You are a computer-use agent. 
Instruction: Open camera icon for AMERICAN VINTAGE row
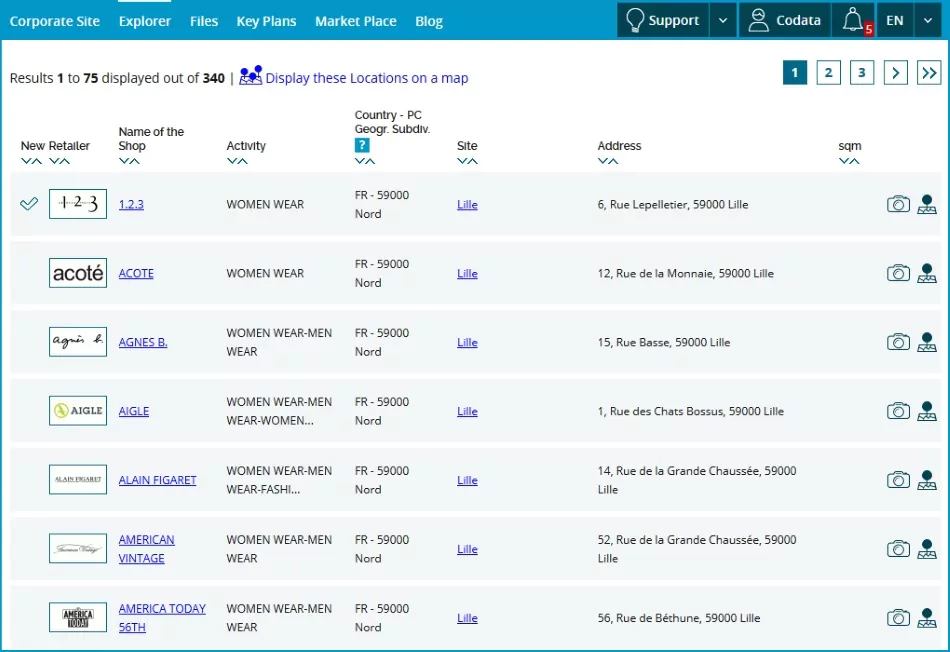point(898,549)
